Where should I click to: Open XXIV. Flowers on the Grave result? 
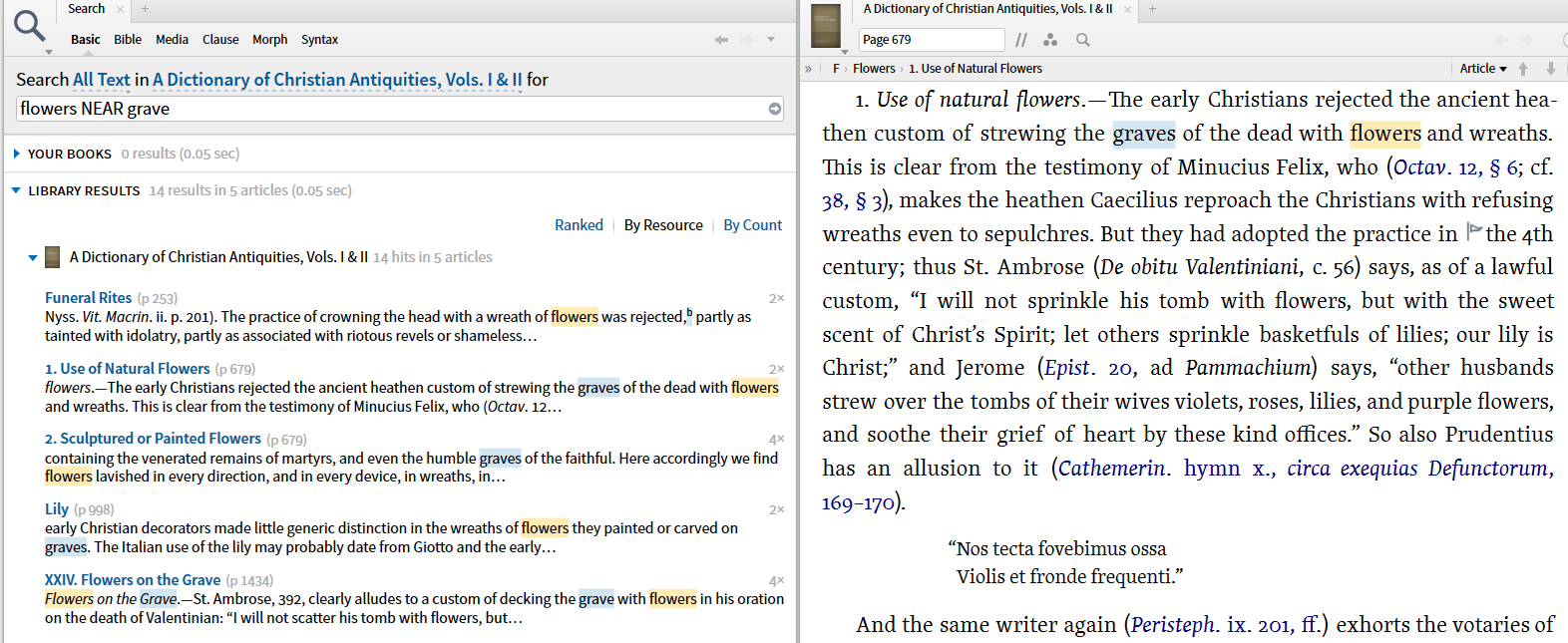(x=133, y=579)
